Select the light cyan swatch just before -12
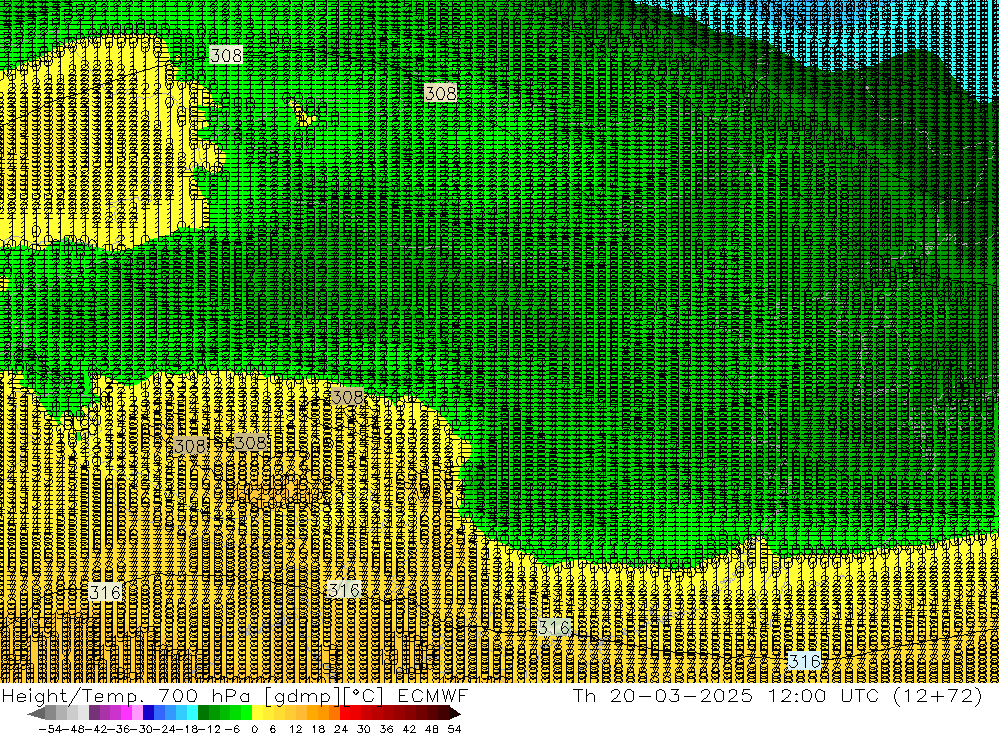The image size is (1000, 733). [x=192, y=713]
